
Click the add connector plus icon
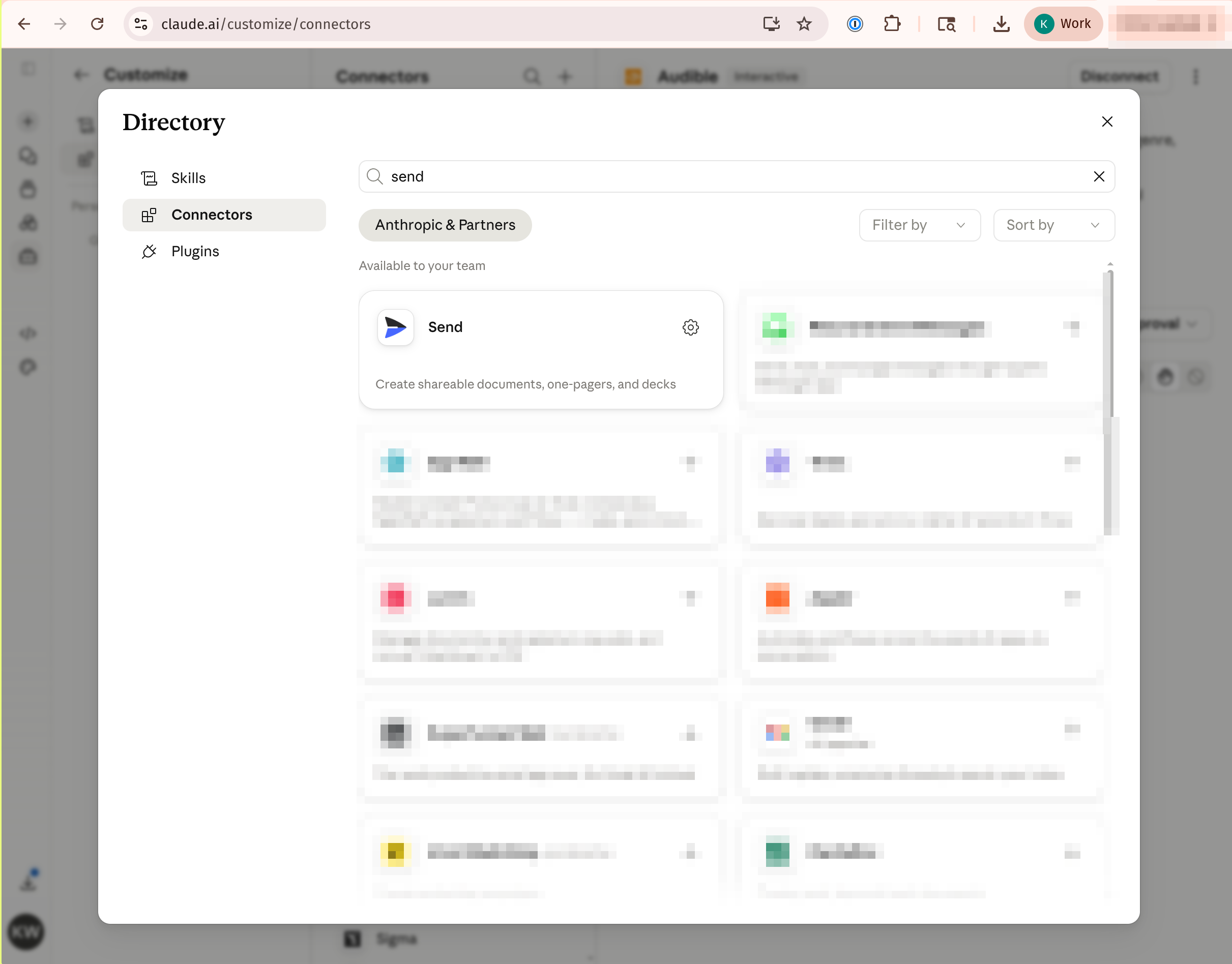pyautogui.click(x=565, y=76)
